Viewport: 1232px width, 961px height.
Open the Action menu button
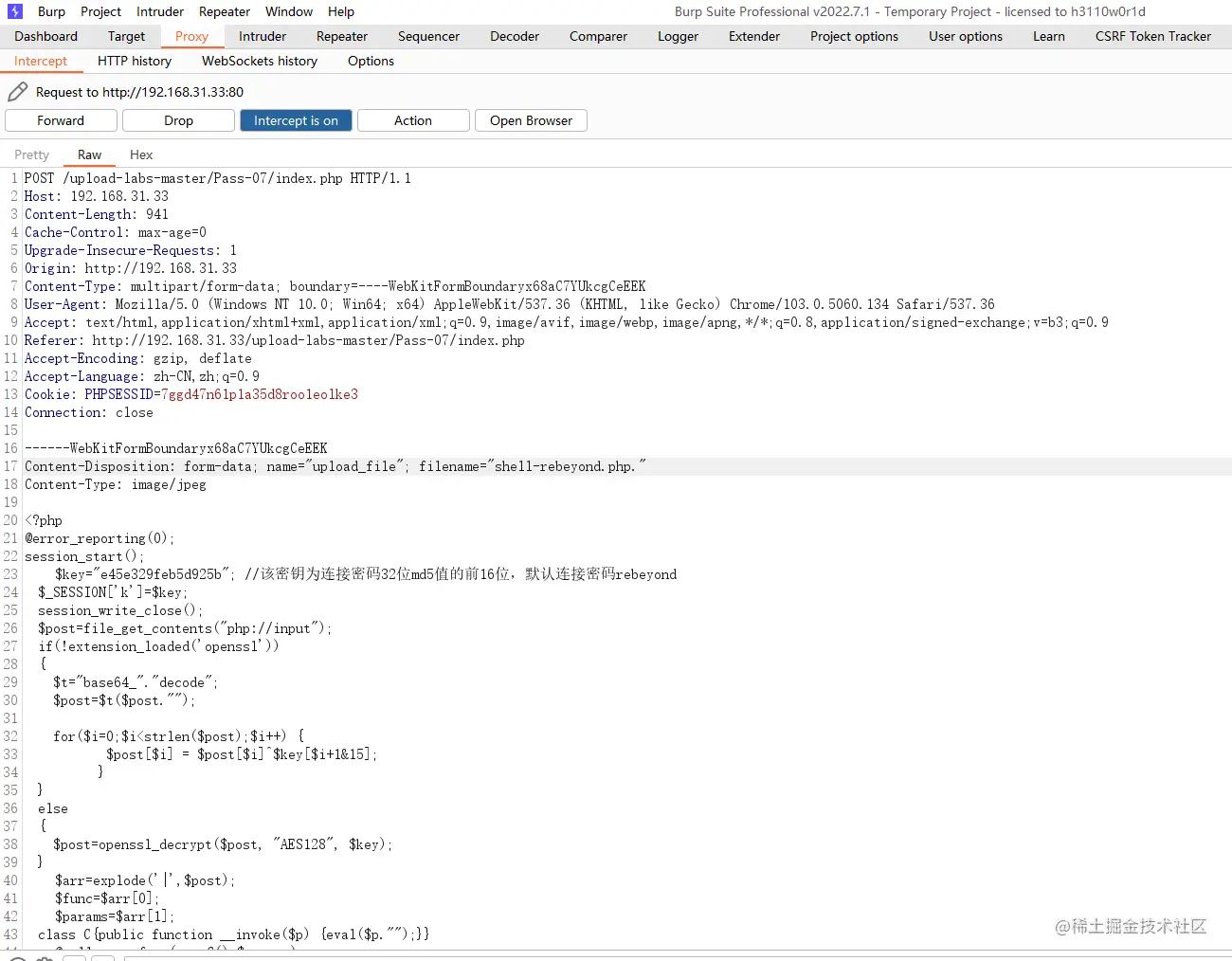(413, 120)
